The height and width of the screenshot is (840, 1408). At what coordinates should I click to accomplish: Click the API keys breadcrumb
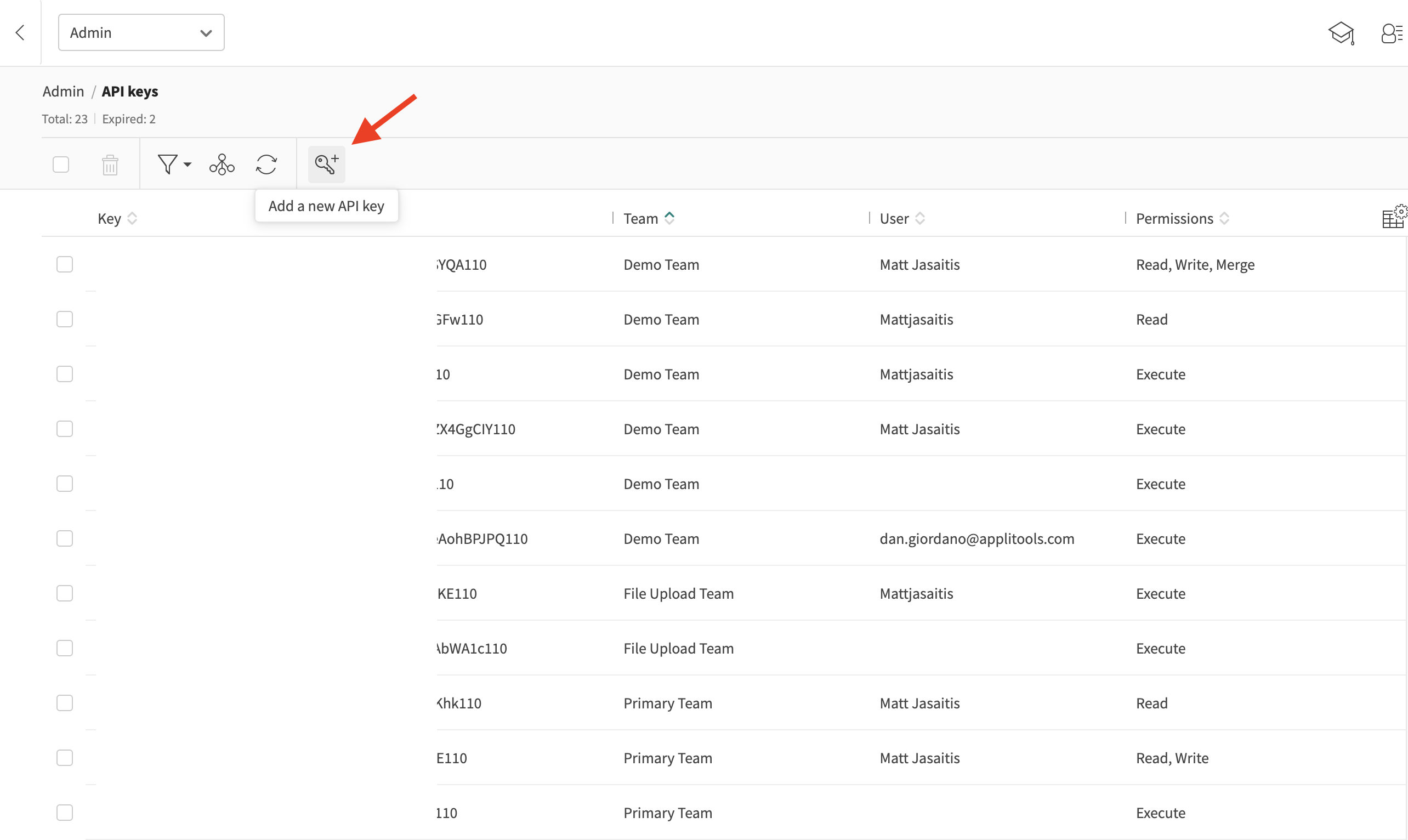[129, 91]
